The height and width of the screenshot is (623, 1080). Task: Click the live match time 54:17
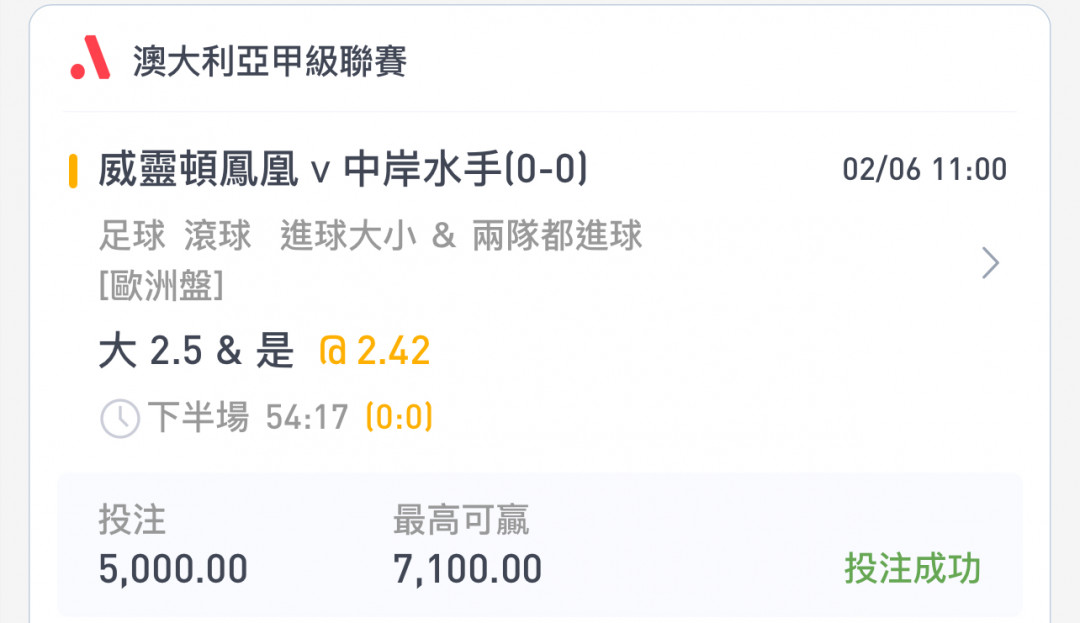307,417
